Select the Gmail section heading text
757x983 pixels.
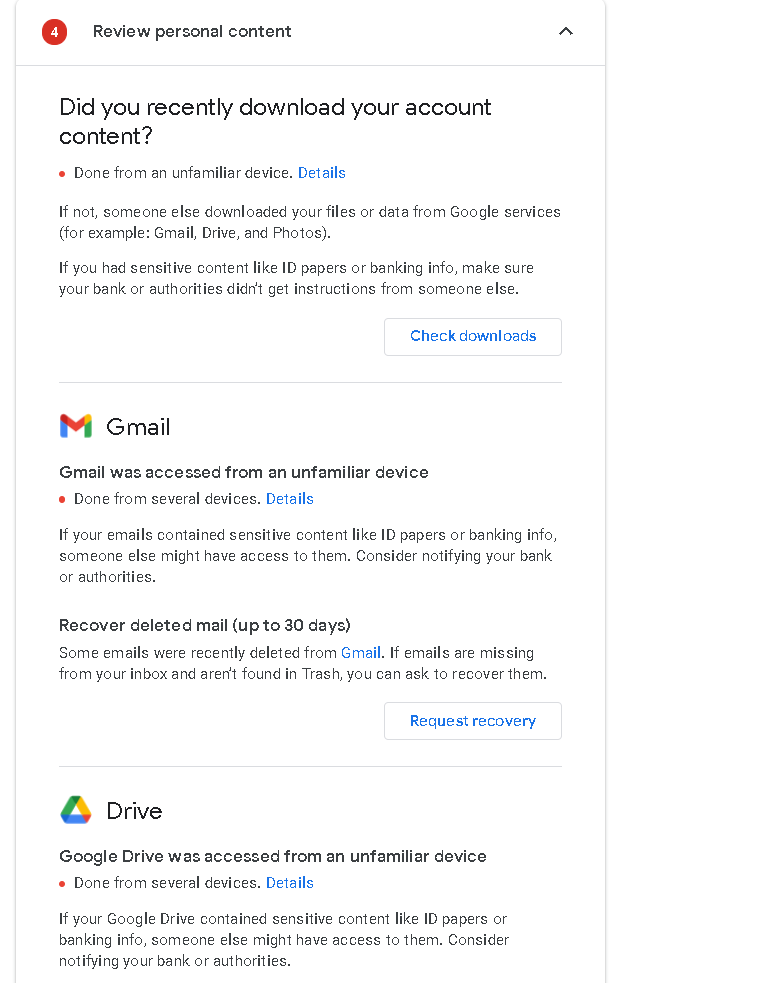138,427
